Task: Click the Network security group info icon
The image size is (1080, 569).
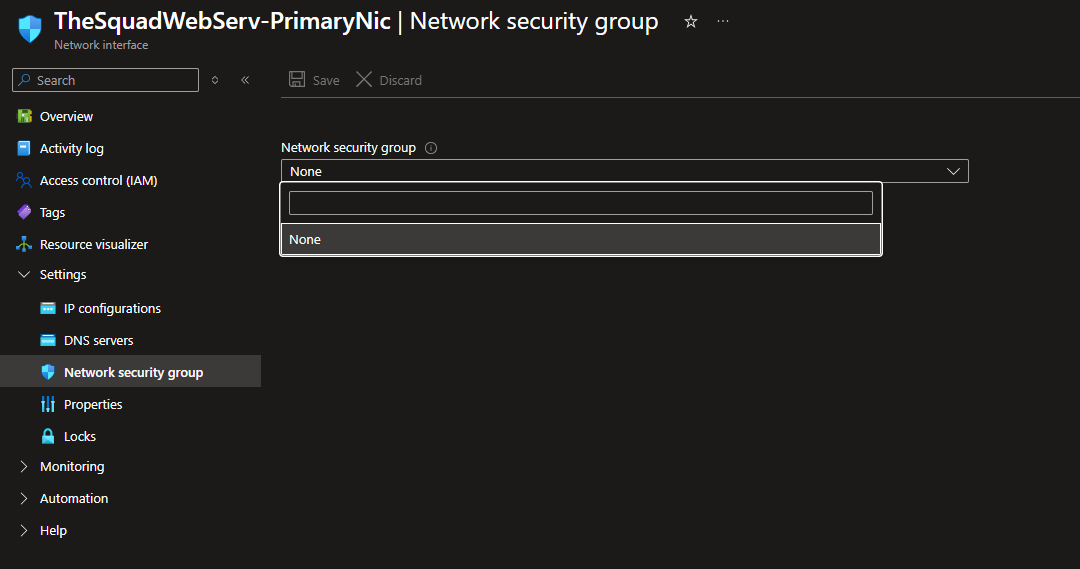Action: click(431, 148)
